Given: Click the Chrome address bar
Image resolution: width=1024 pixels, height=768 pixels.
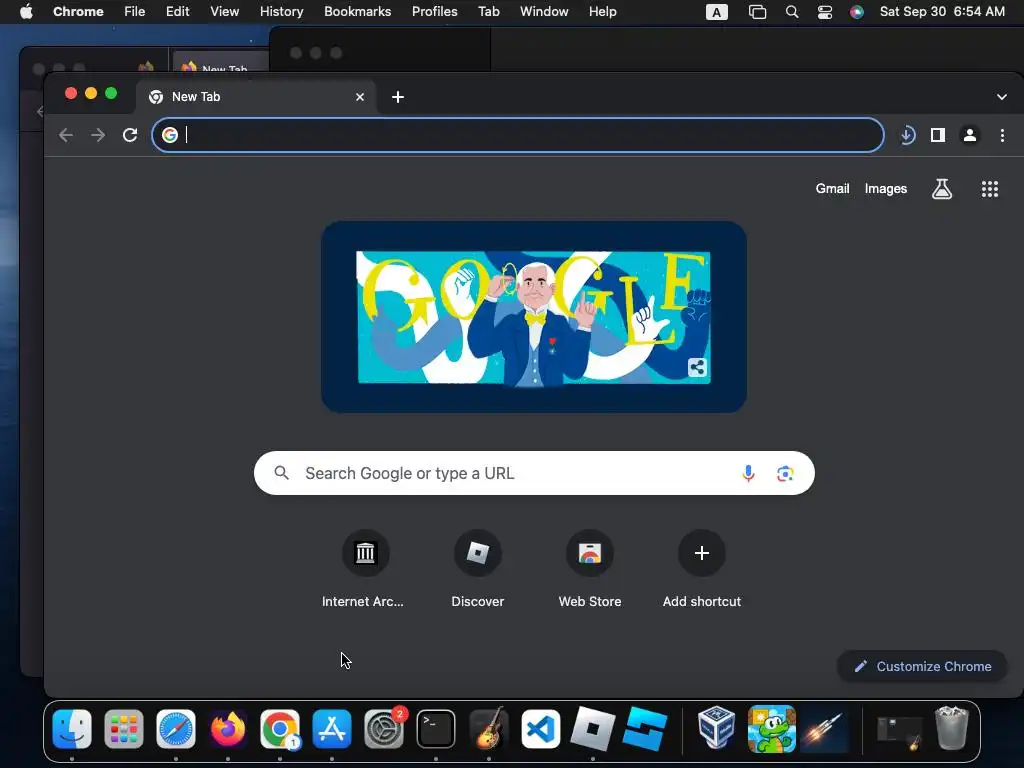Looking at the screenshot, I should click(x=518, y=135).
